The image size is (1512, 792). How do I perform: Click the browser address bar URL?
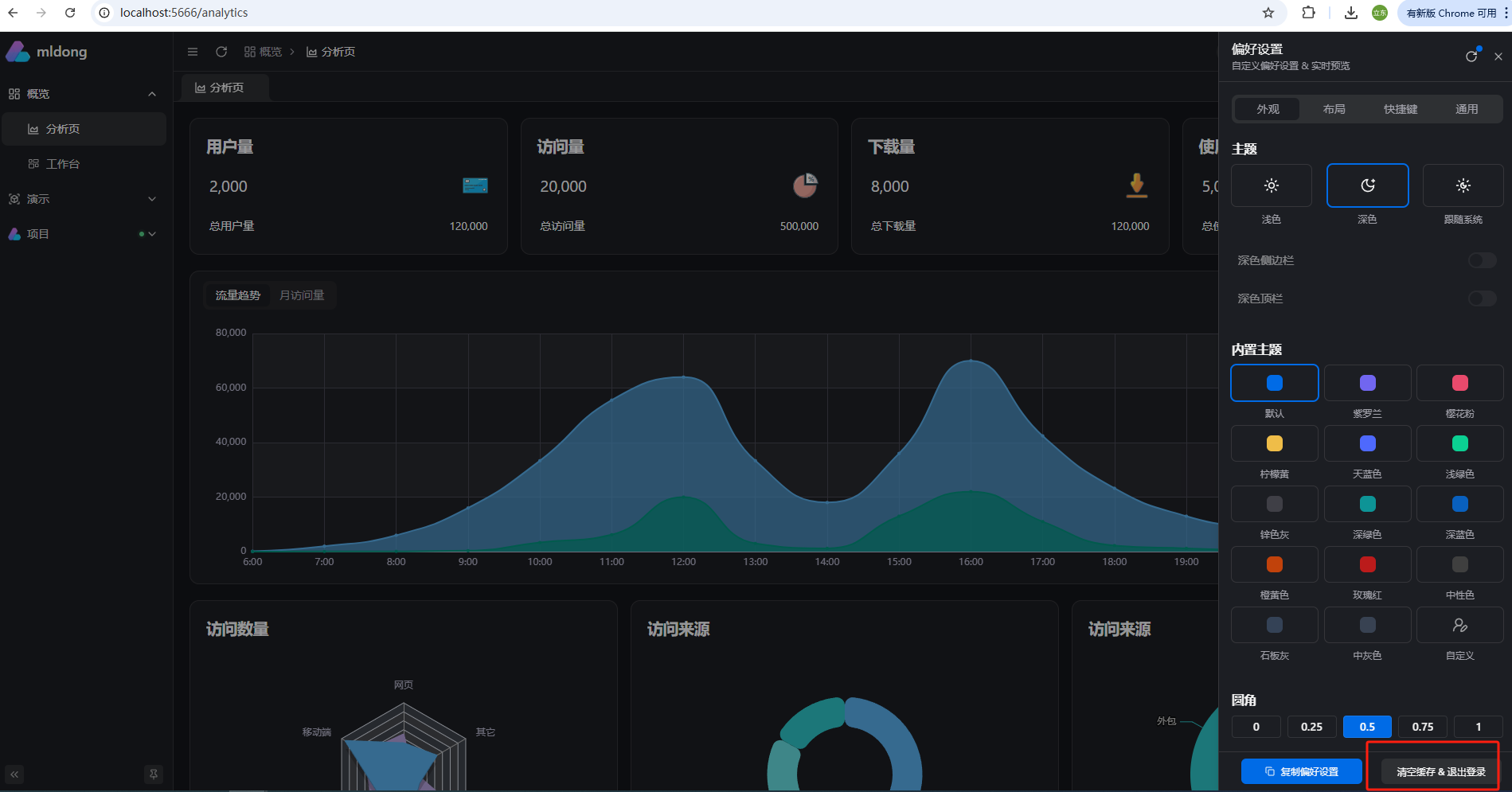[184, 13]
